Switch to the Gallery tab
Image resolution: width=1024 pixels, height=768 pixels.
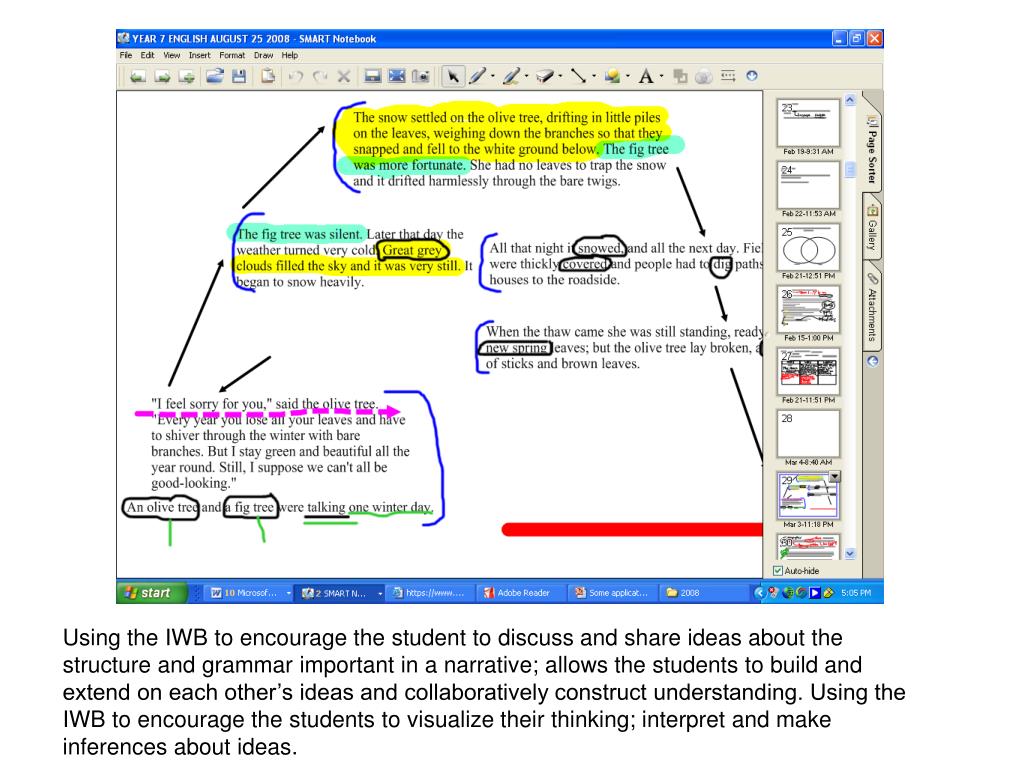tap(872, 226)
